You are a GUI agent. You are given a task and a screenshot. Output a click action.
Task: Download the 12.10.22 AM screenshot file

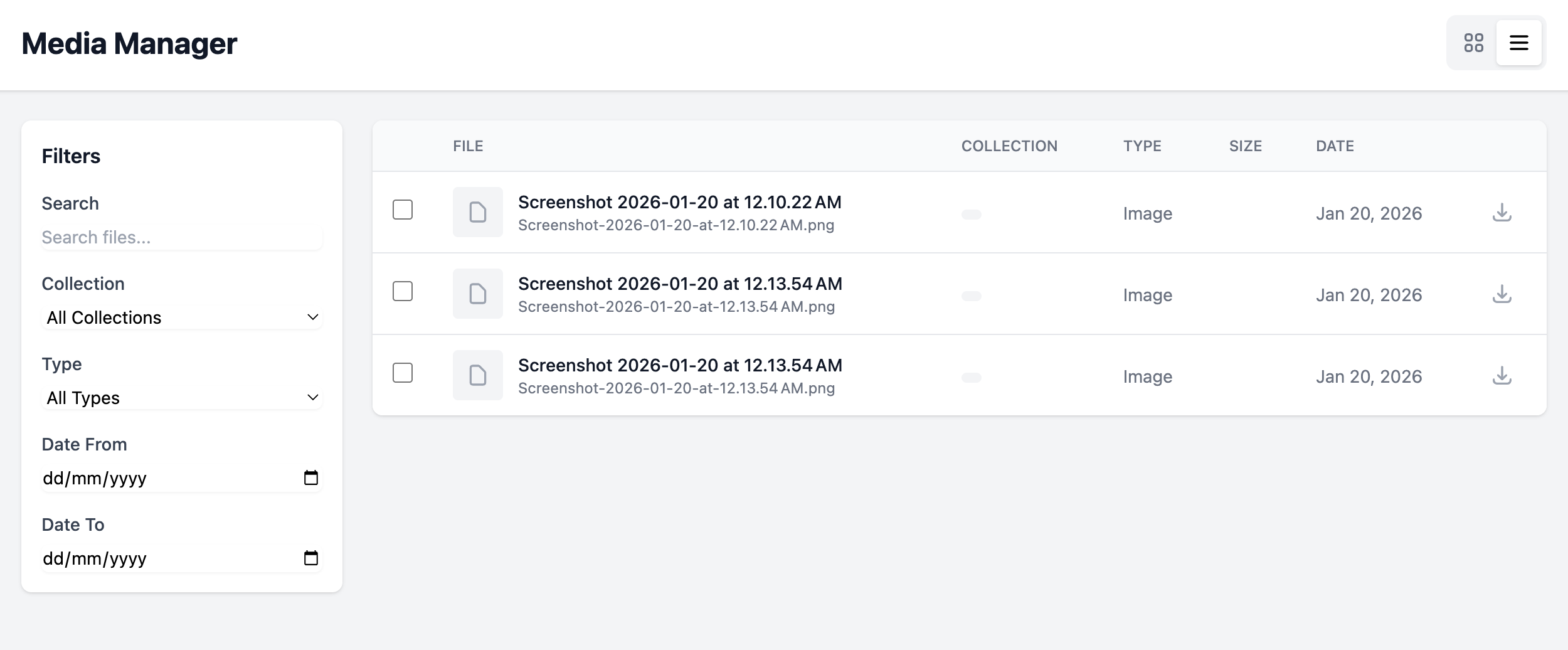pyautogui.click(x=1502, y=213)
